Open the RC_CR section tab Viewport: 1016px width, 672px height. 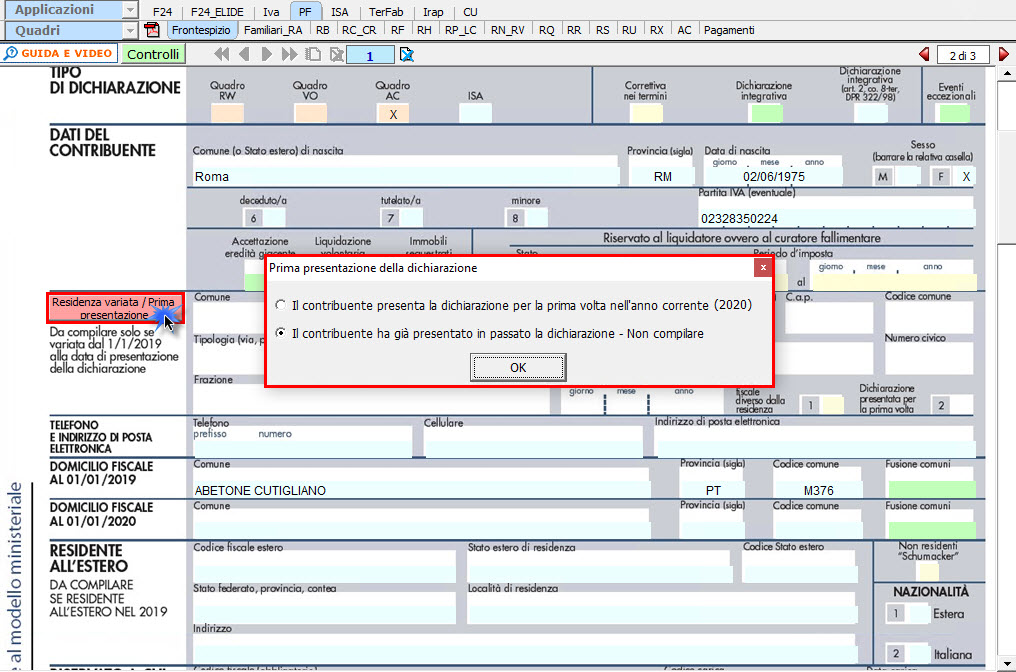click(359, 30)
